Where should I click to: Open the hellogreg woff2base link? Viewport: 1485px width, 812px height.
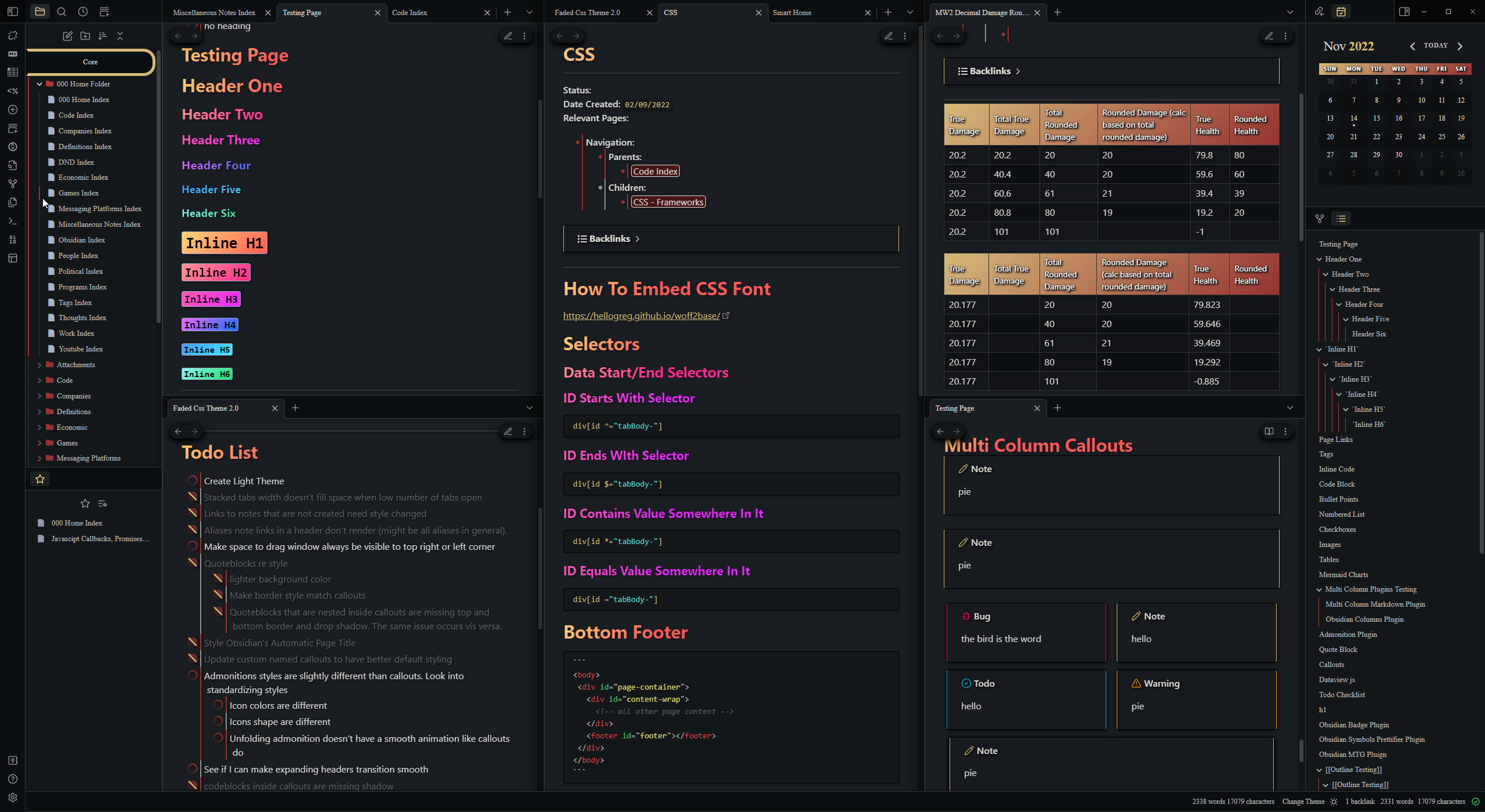pos(641,316)
